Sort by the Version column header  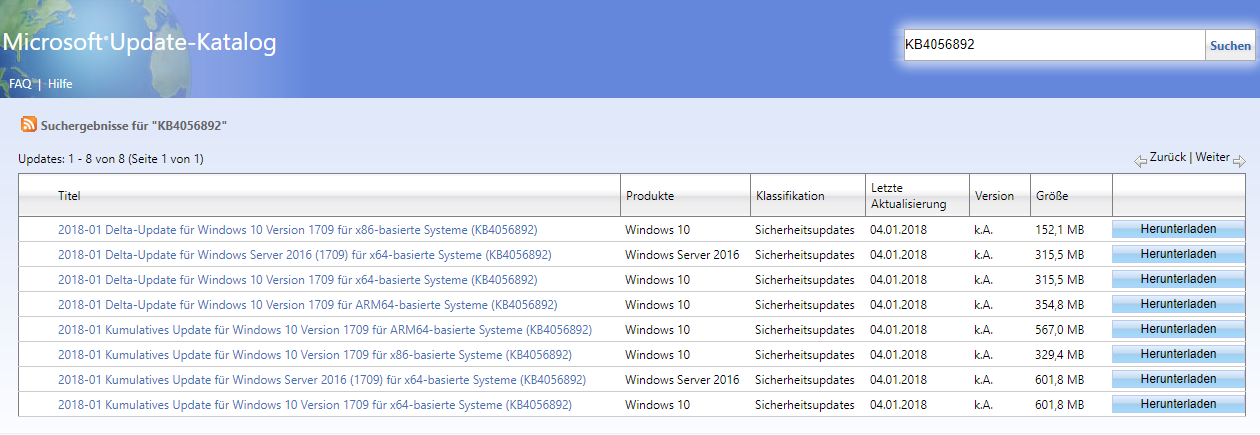(994, 196)
